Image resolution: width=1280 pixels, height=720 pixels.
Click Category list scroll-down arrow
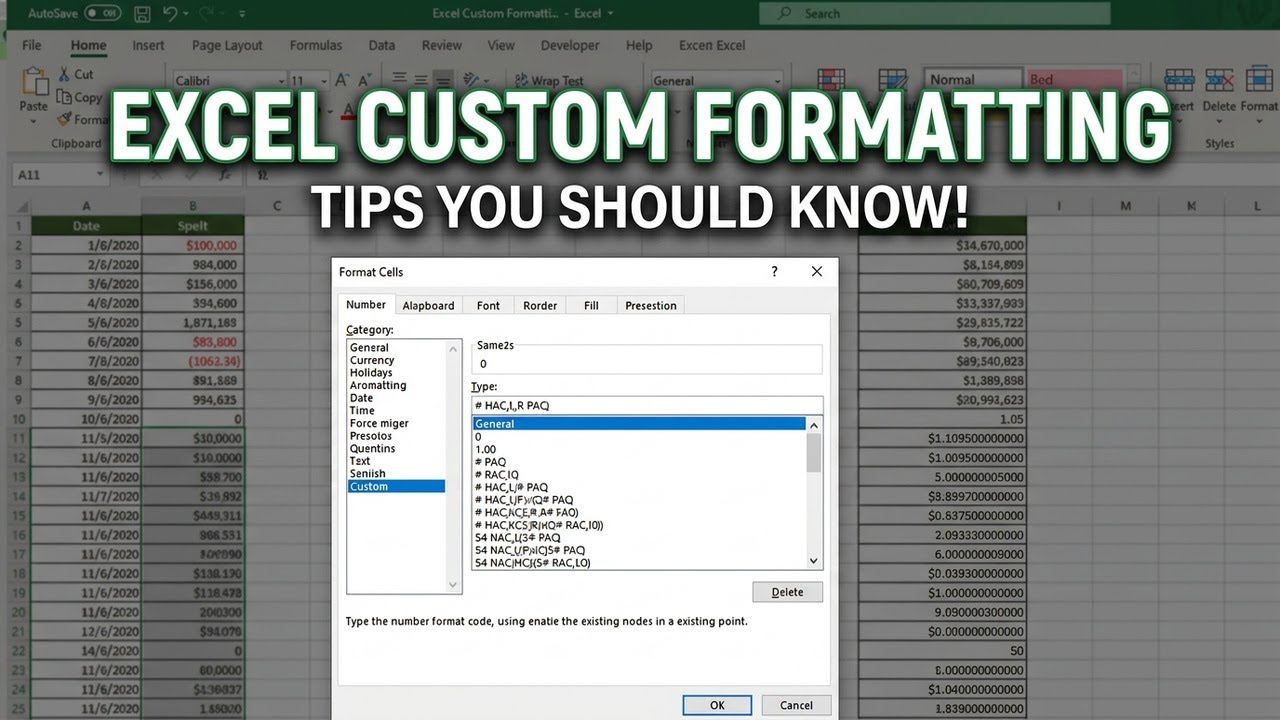pos(454,585)
